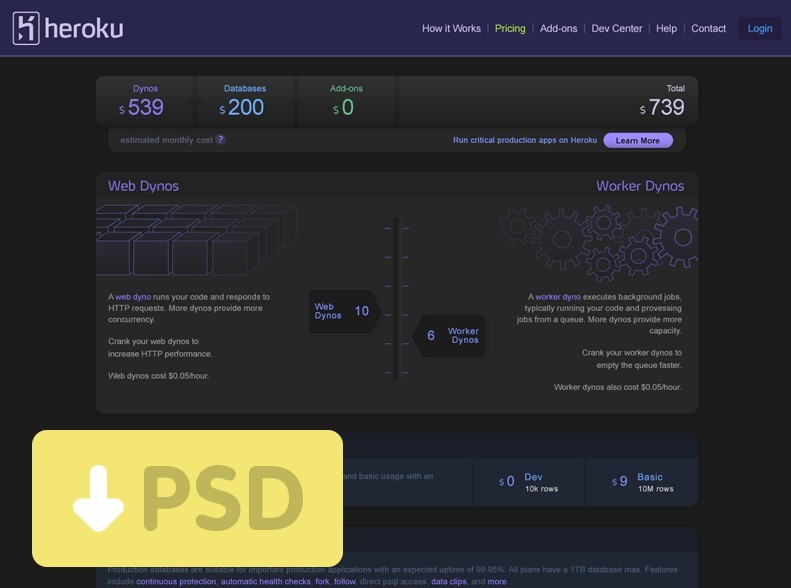Click the Dynos $539 cost summary
The image size is (791, 588).
(144, 101)
